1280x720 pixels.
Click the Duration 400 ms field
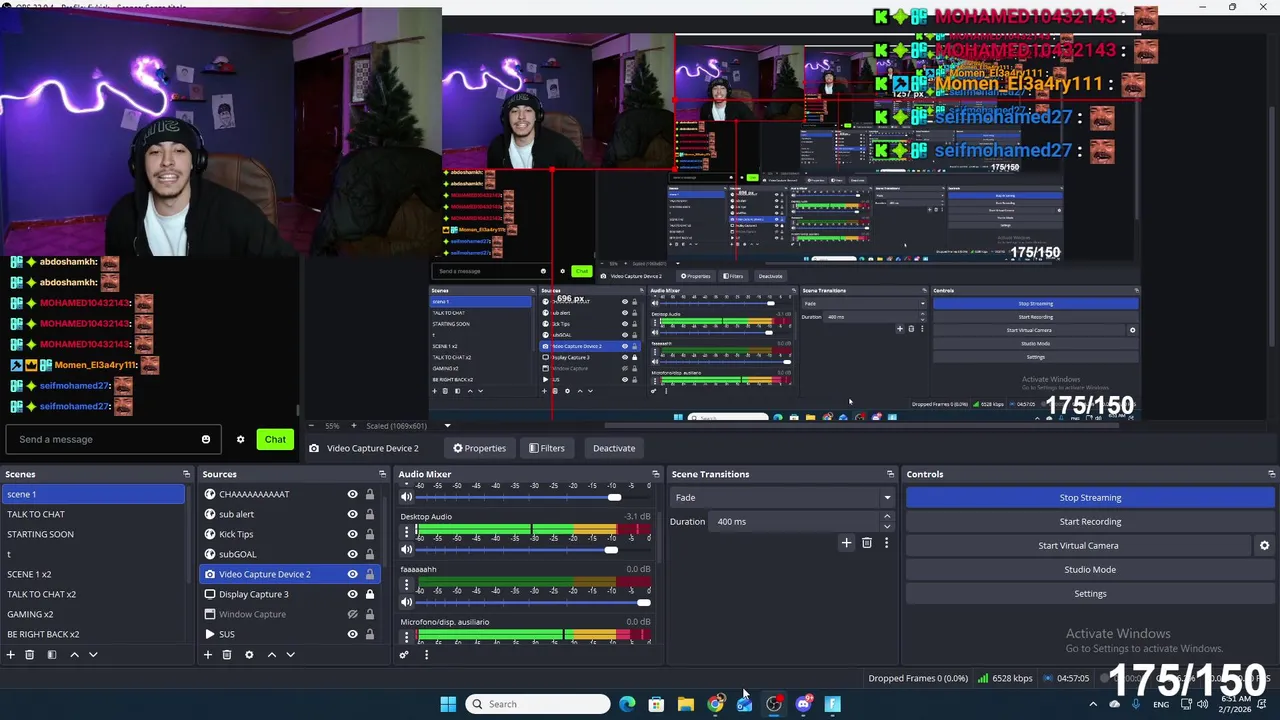pos(795,521)
